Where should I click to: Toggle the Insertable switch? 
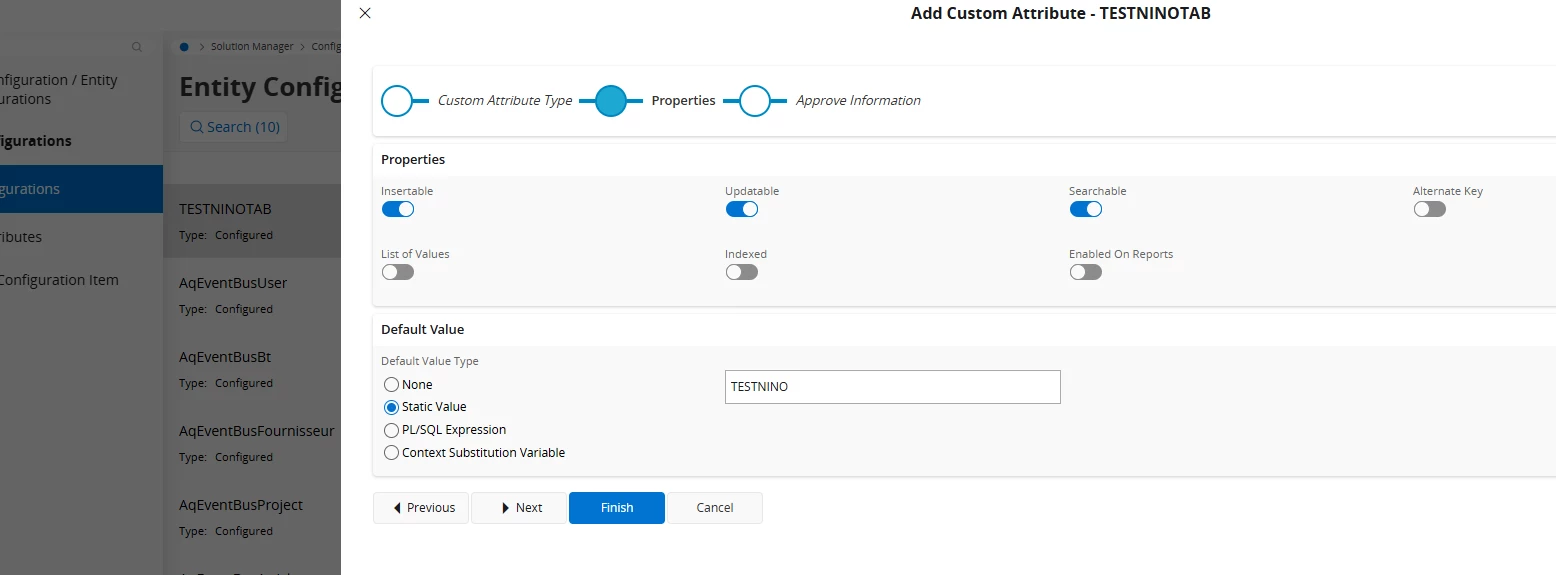point(397,209)
